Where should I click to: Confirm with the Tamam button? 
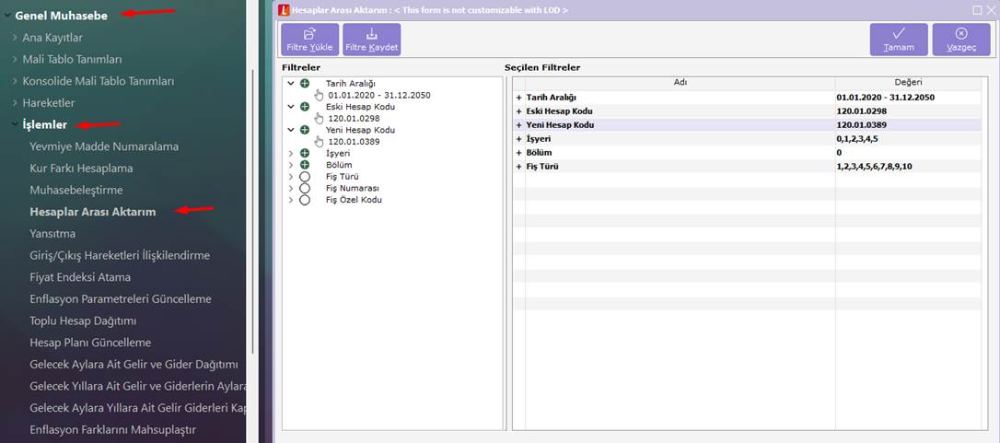899,40
